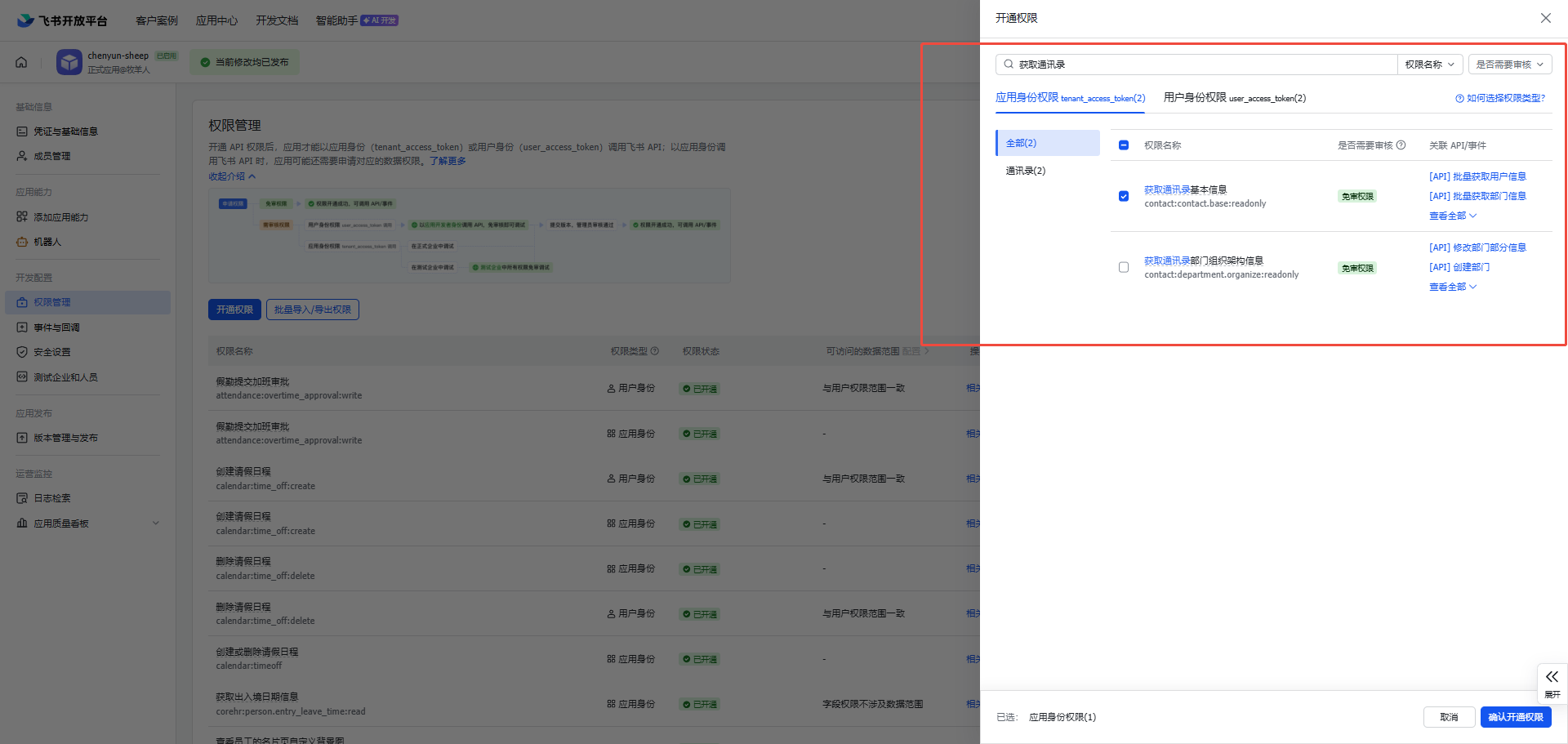
Task: Expand 查看全部 under 批量获取部门信息
Action: point(1453,216)
